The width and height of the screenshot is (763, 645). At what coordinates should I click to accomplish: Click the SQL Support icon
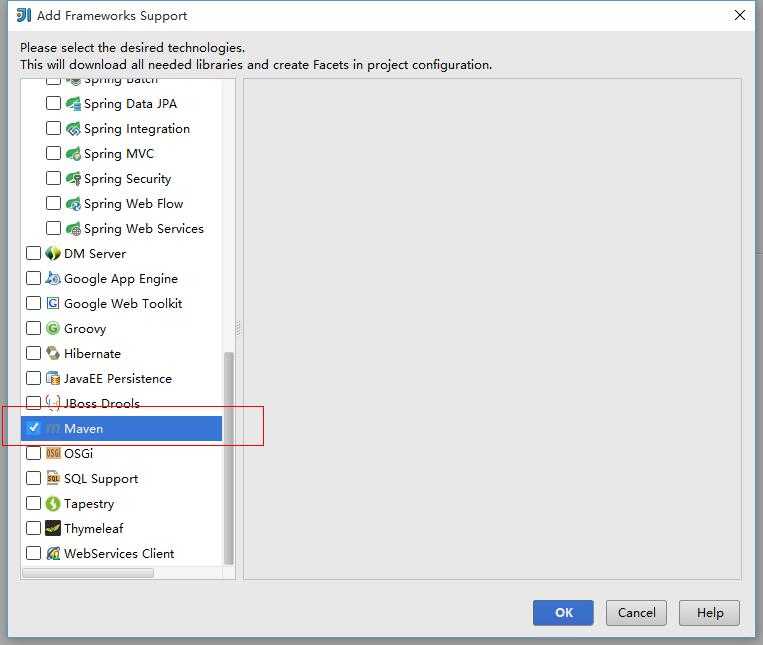pyautogui.click(x=53, y=479)
